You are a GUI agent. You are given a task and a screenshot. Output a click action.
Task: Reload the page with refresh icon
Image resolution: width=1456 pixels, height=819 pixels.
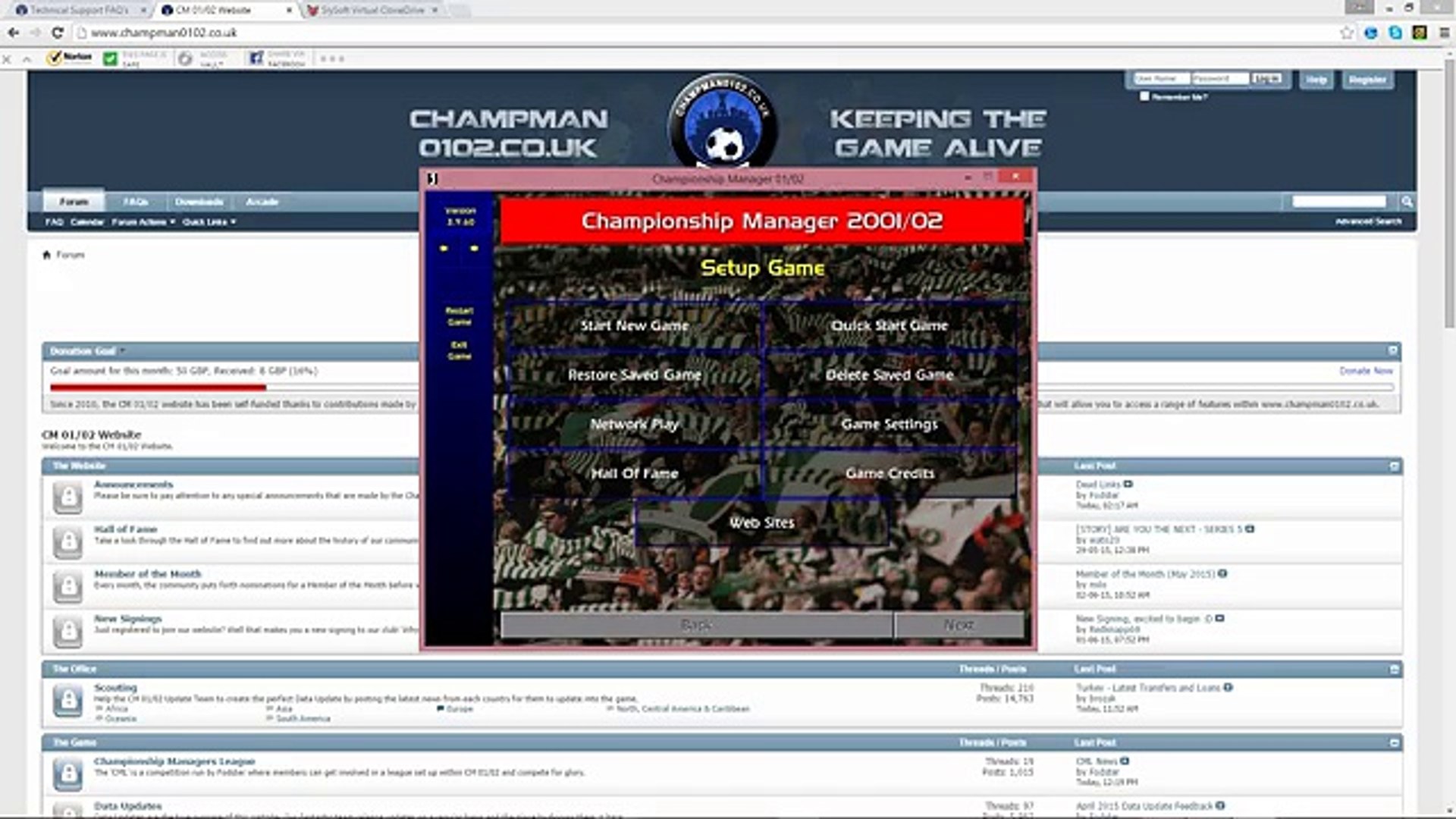[x=57, y=33]
